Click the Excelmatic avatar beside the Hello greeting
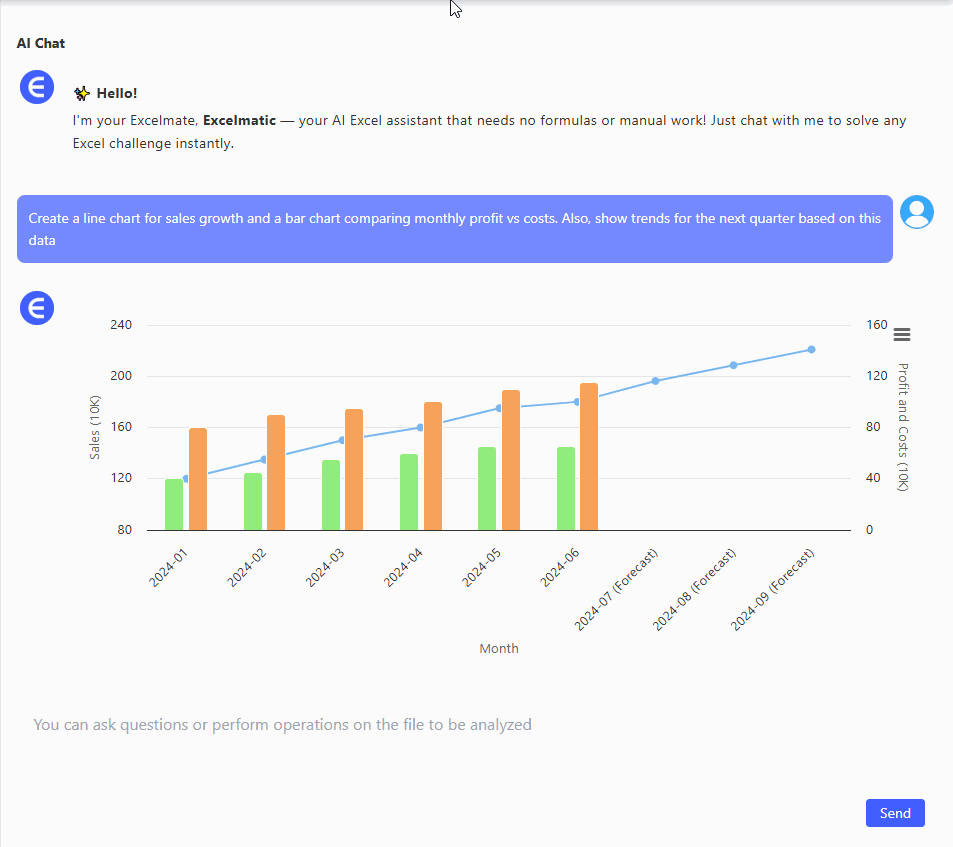 37,88
